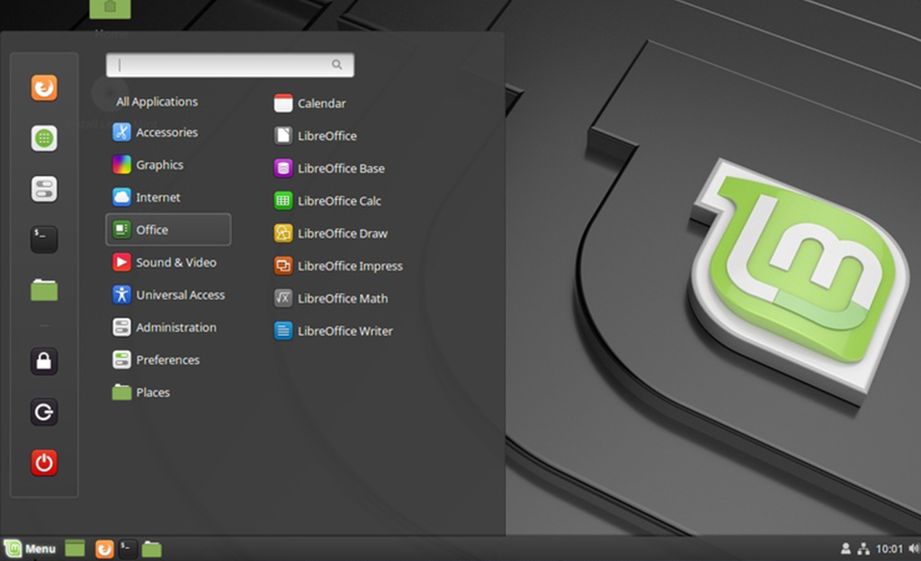
Task: Open LibreOffice Writer
Action: (344, 331)
